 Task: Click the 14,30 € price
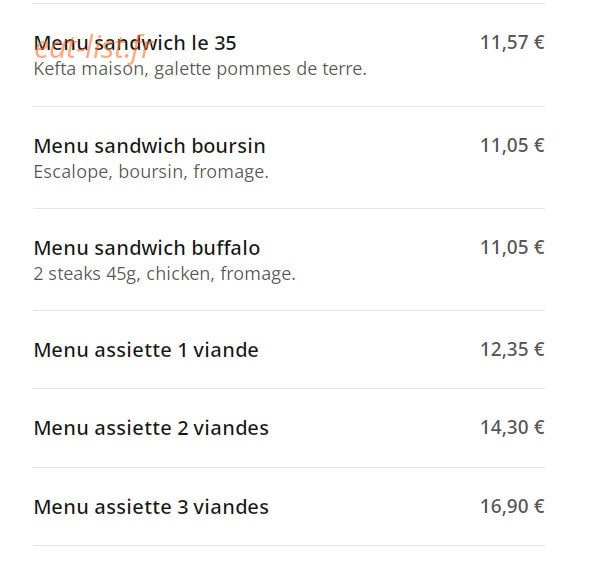512,427
